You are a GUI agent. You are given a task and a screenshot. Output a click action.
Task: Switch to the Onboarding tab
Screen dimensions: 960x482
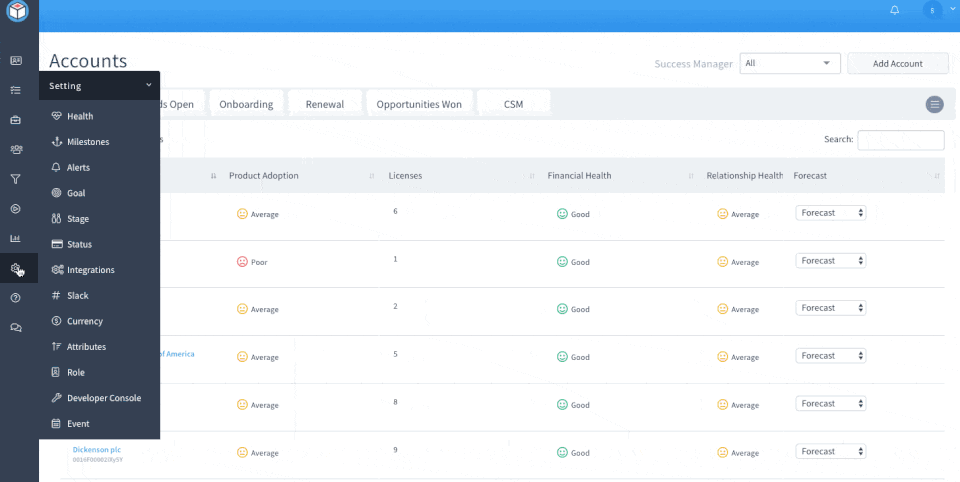click(x=246, y=104)
